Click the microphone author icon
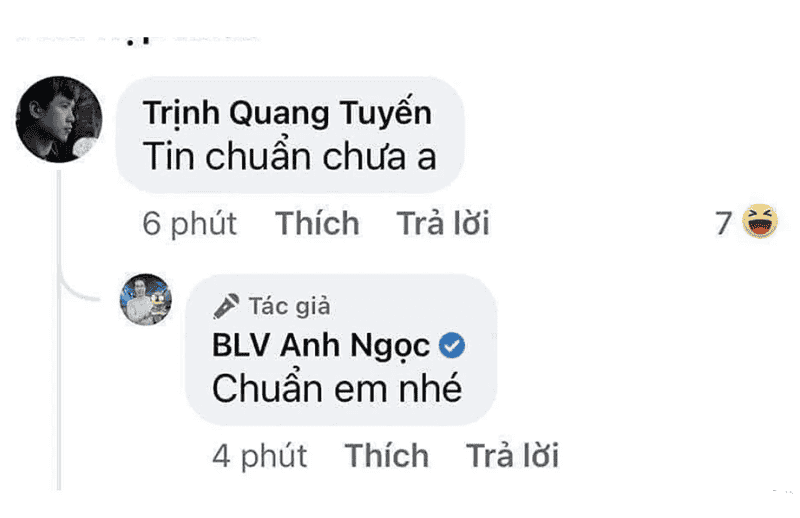 tap(226, 306)
